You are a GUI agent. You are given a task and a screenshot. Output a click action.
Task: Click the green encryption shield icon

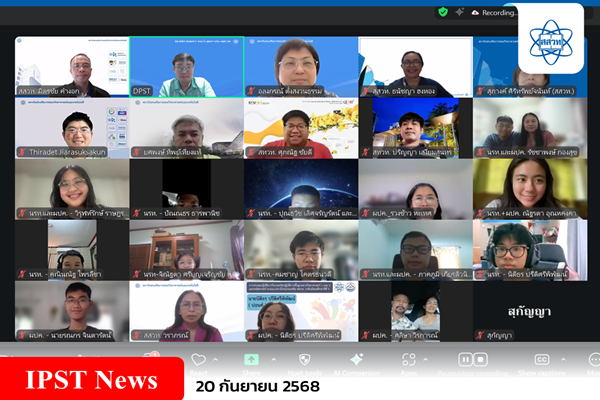[443, 12]
